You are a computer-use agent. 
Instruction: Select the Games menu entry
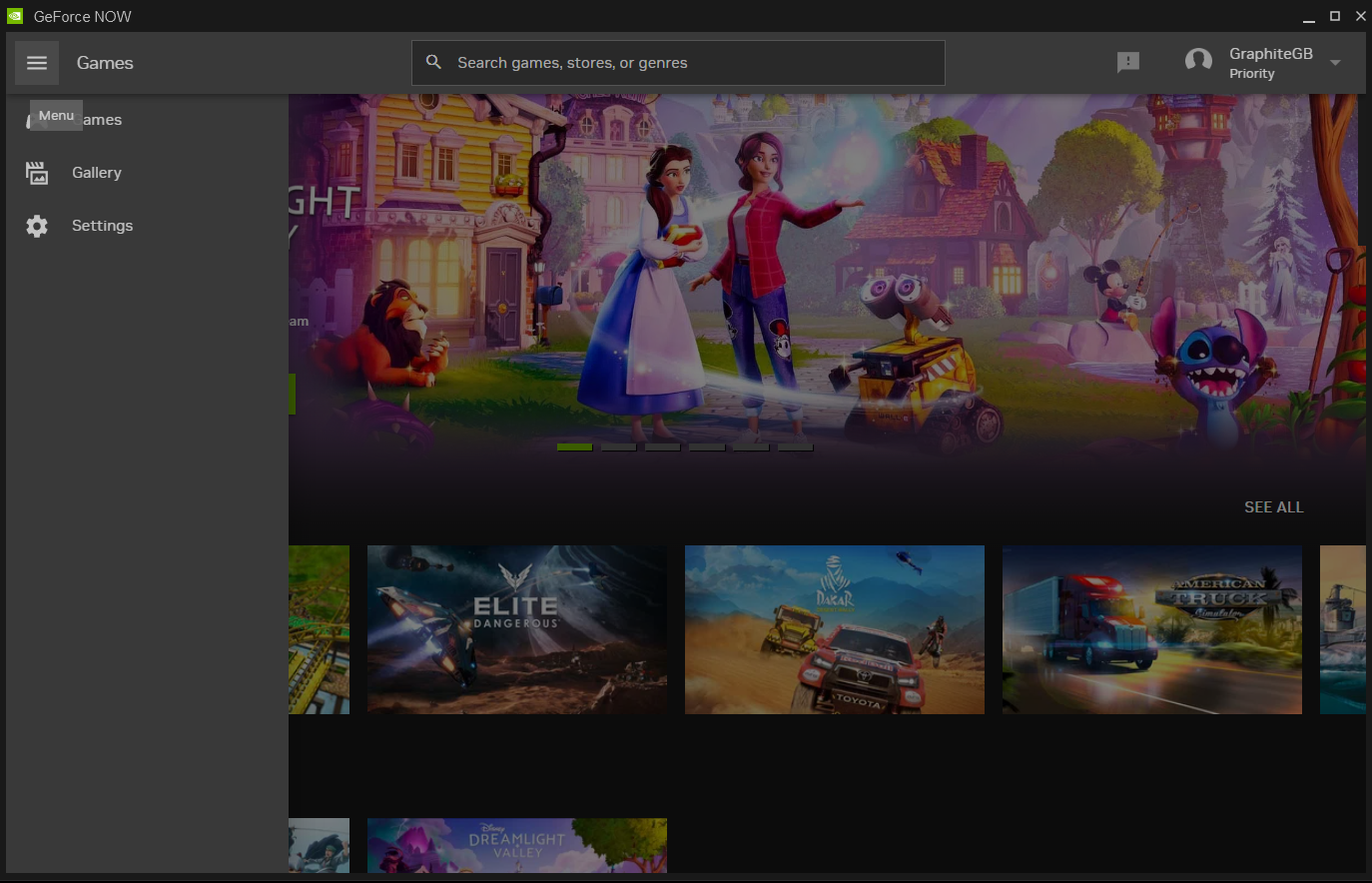(x=147, y=120)
